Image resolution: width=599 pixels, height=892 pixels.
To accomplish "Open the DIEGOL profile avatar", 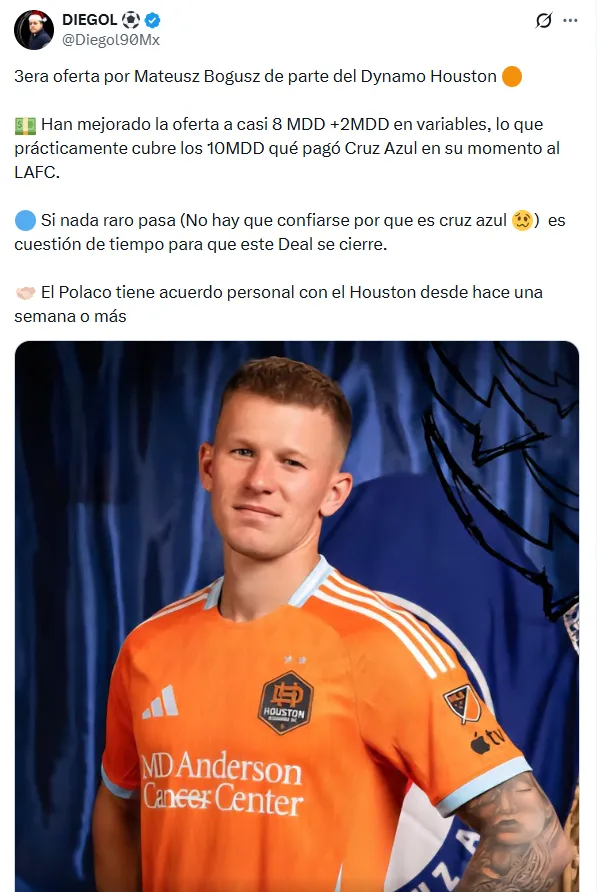I will pos(34,30).
